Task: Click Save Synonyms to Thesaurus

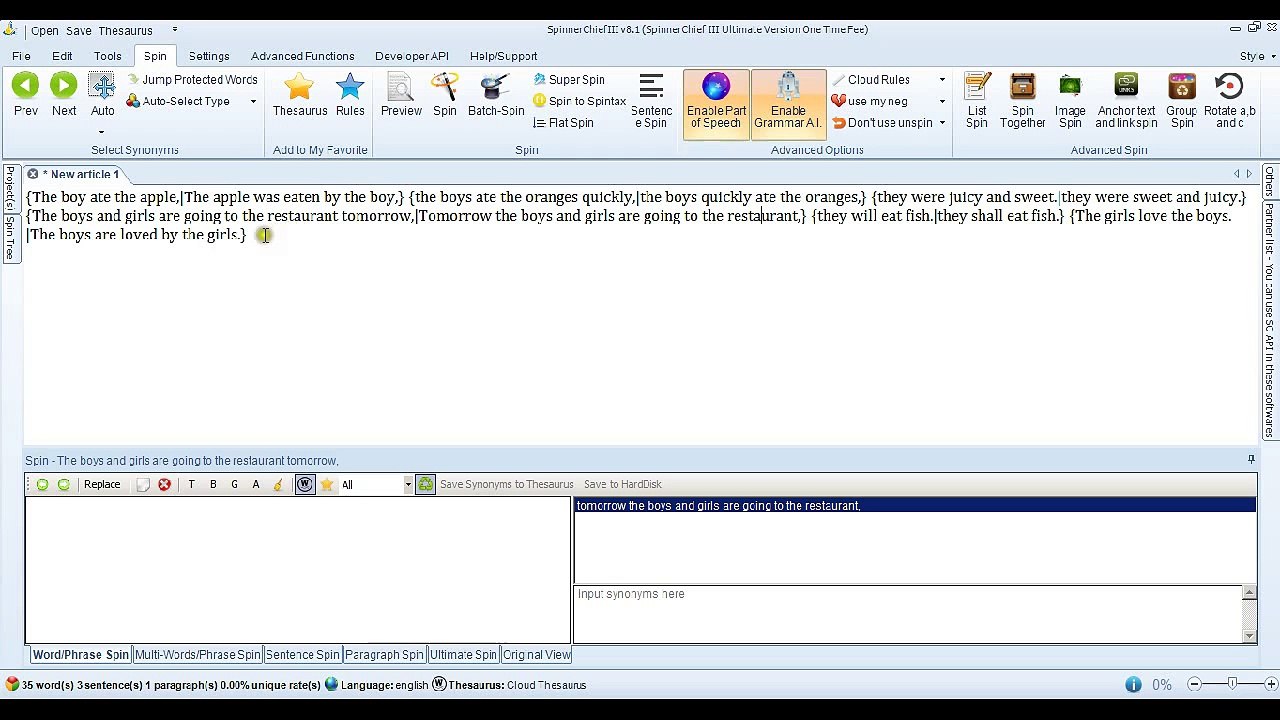Action: tap(507, 485)
